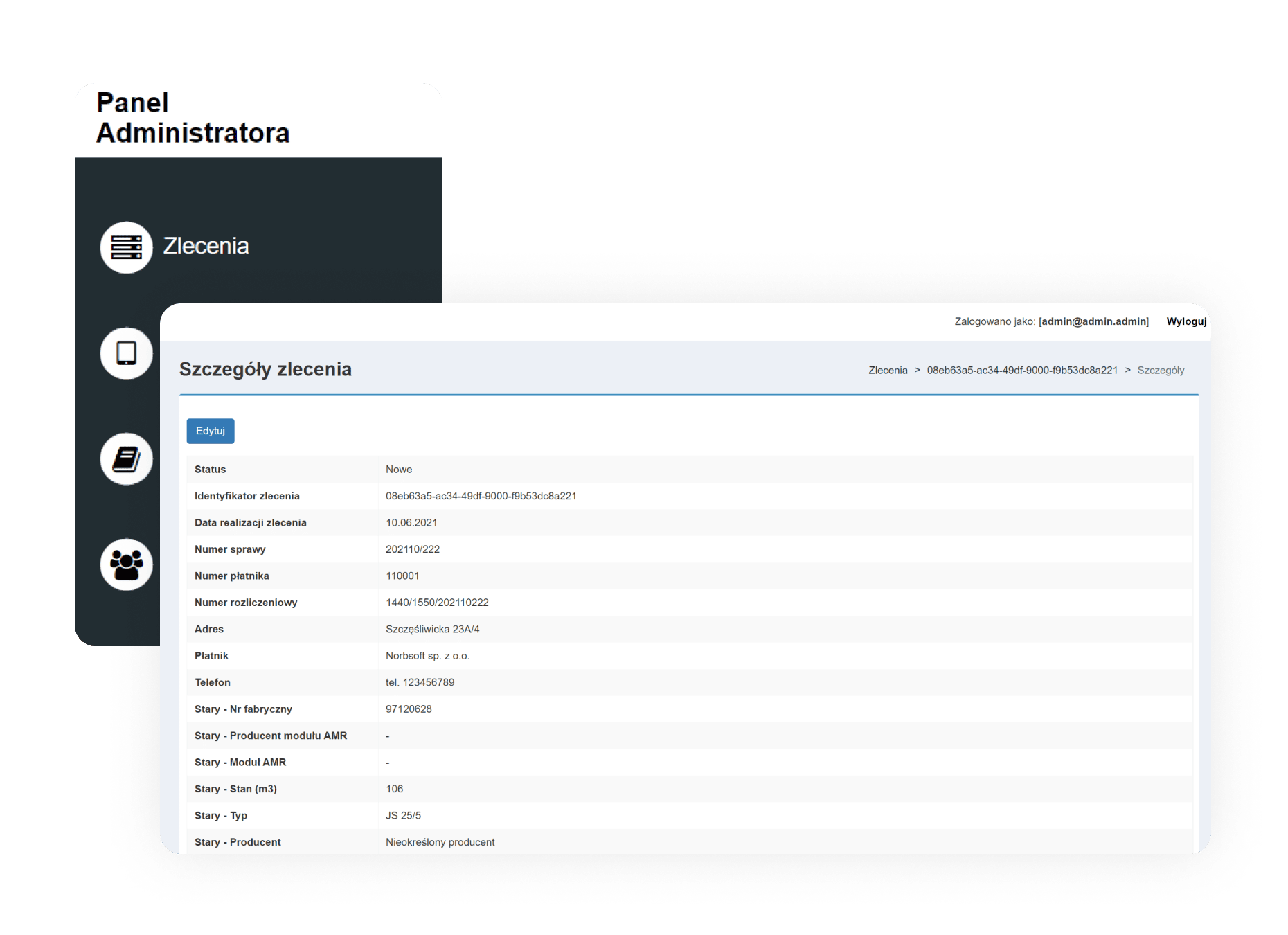The width and height of the screenshot is (1288, 935).
Task: Select Stary - Stan value 106
Action: coord(394,789)
